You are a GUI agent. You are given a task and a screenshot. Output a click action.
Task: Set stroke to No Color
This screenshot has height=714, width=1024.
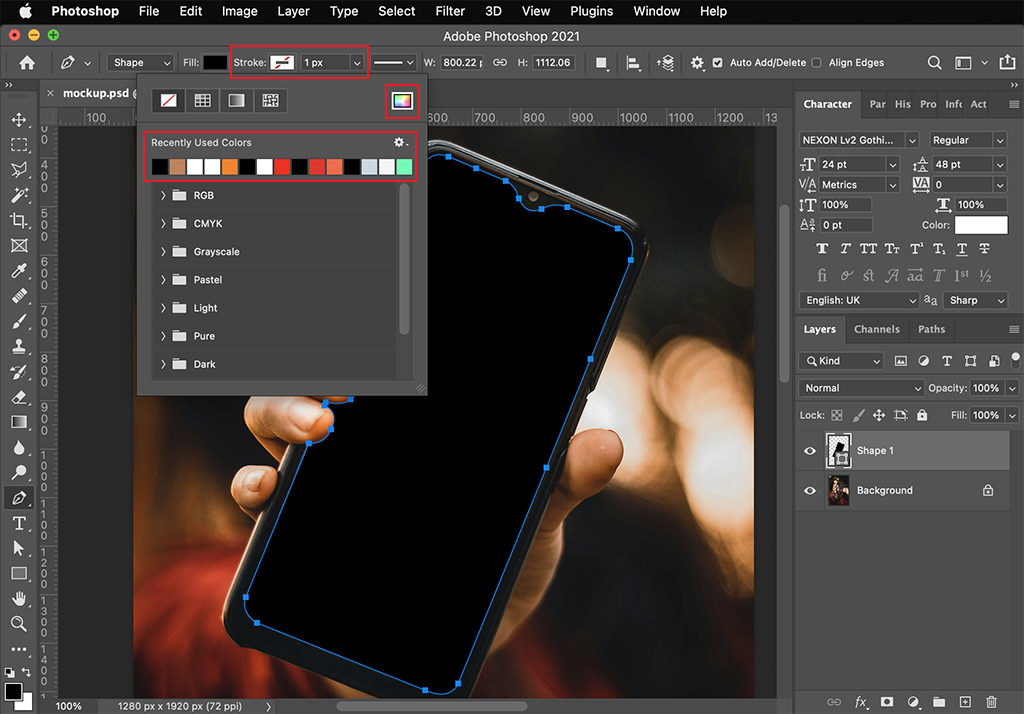tap(168, 101)
